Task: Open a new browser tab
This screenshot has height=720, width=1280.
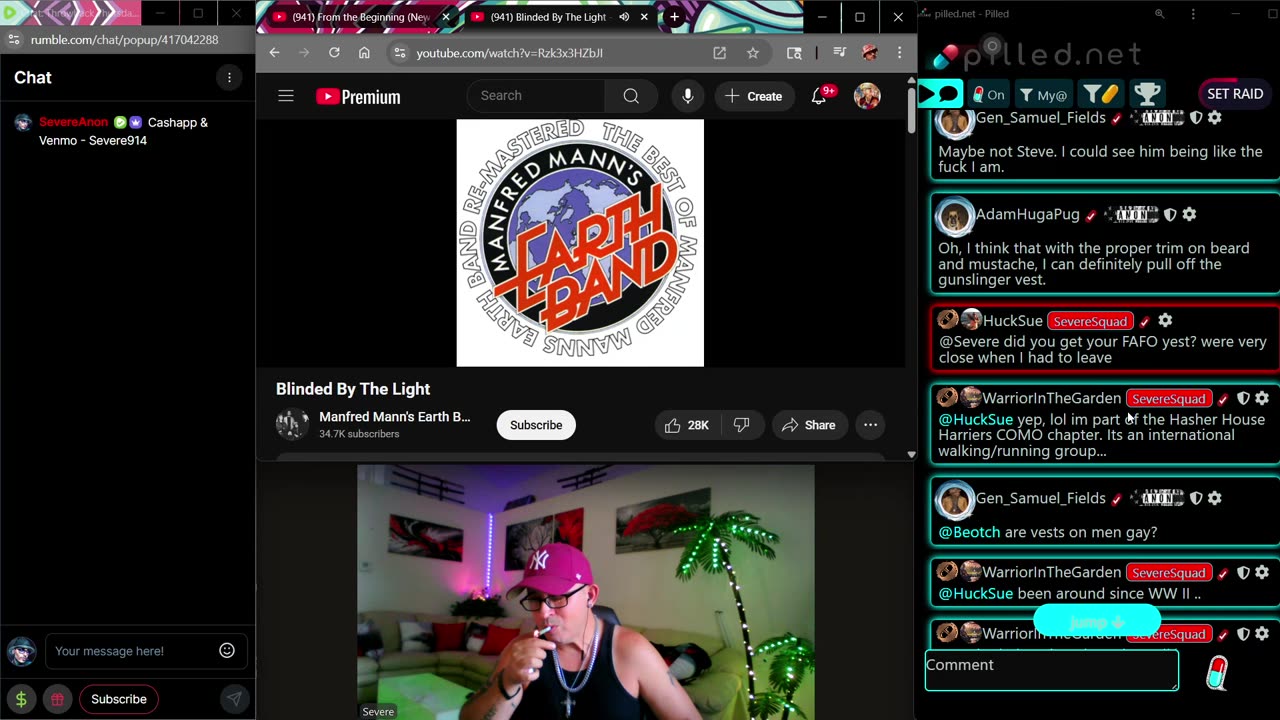Action: tap(674, 17)
